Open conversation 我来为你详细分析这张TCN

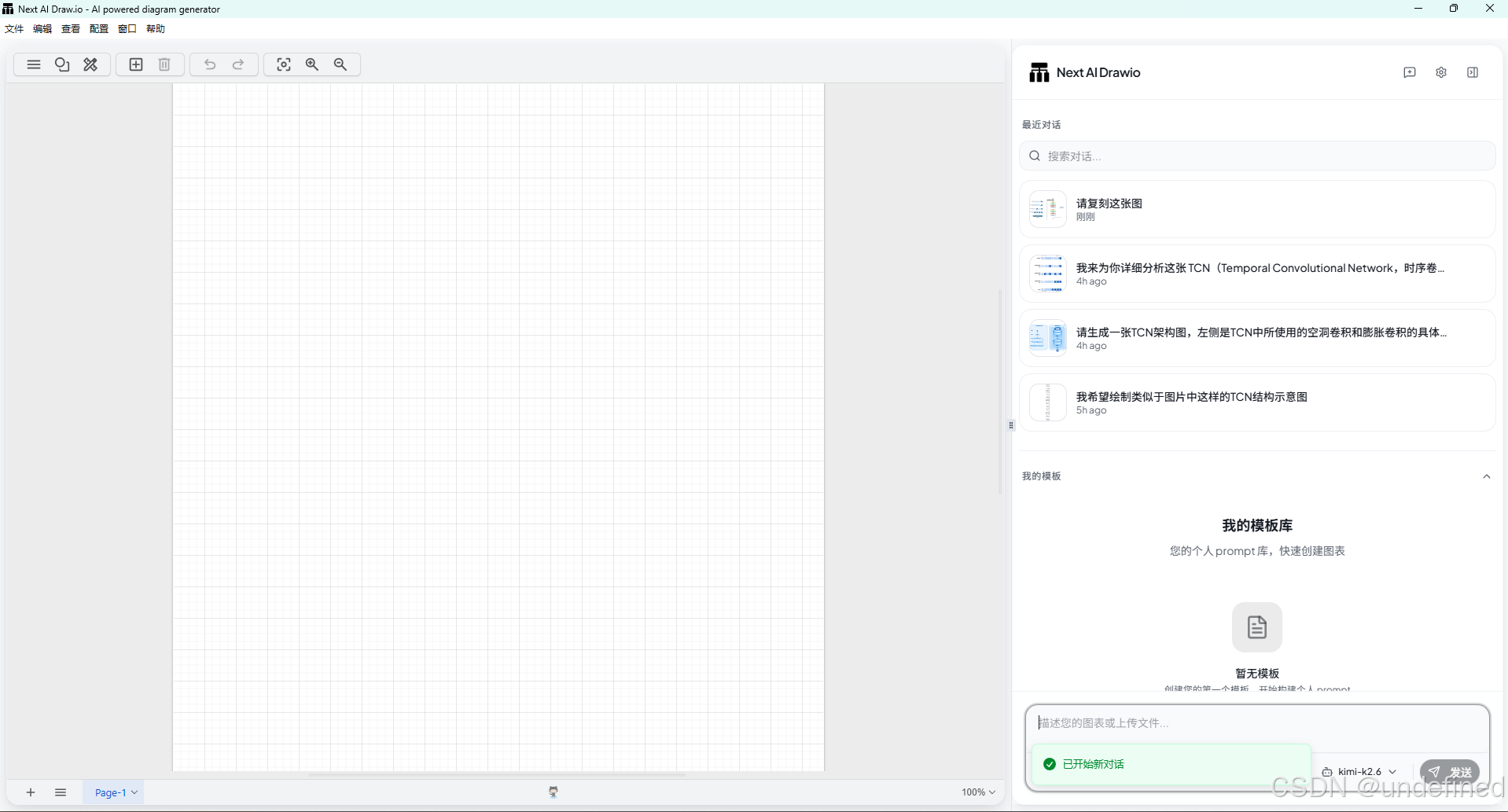(1257, 274)
